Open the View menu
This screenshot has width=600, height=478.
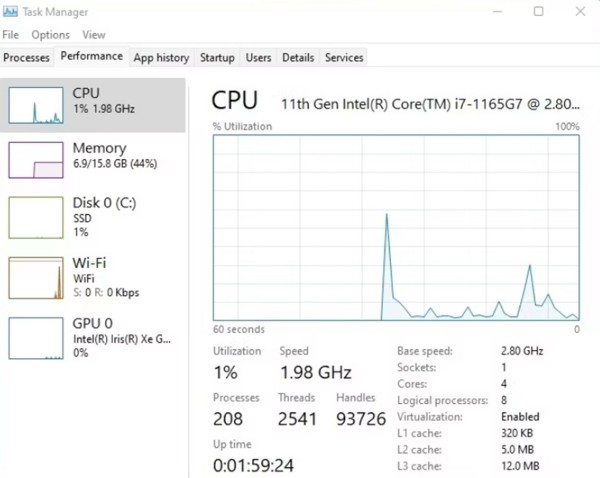click(x=94, y=35)
